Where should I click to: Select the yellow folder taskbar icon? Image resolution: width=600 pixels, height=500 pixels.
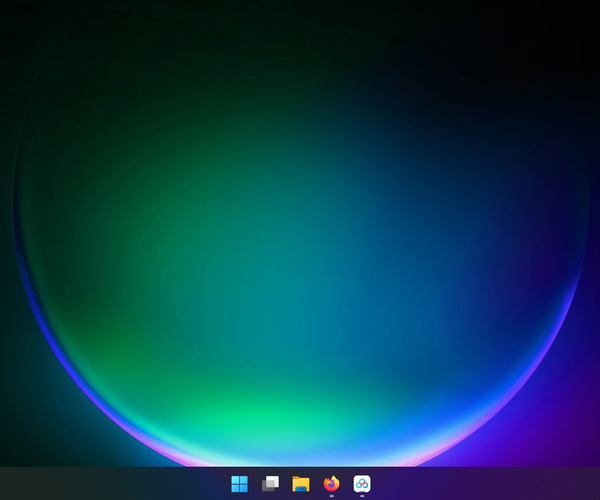pyautogui.click(x=301, y=484)
